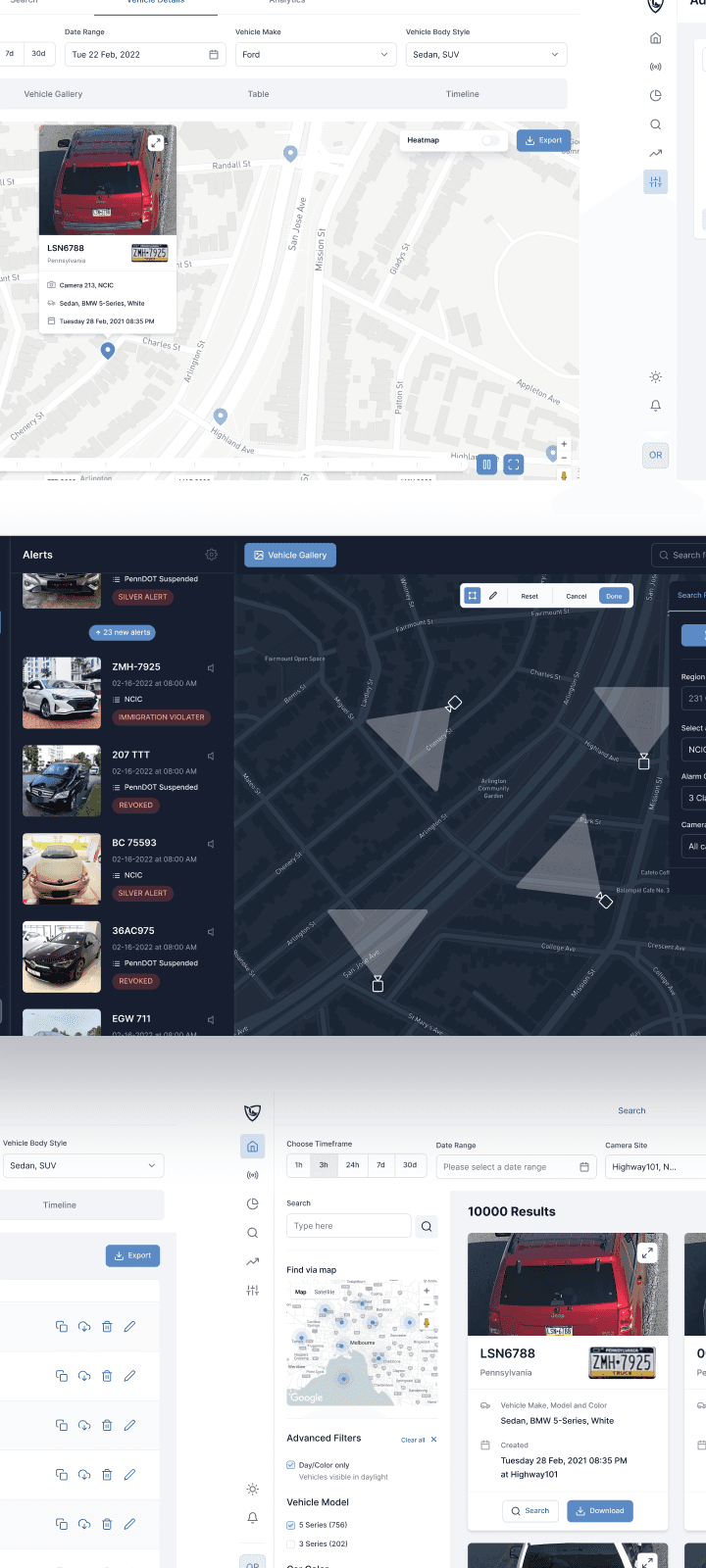Screen dimensions: 706x1568
Task: Click the Type here search field
Action: (349, 1226)
